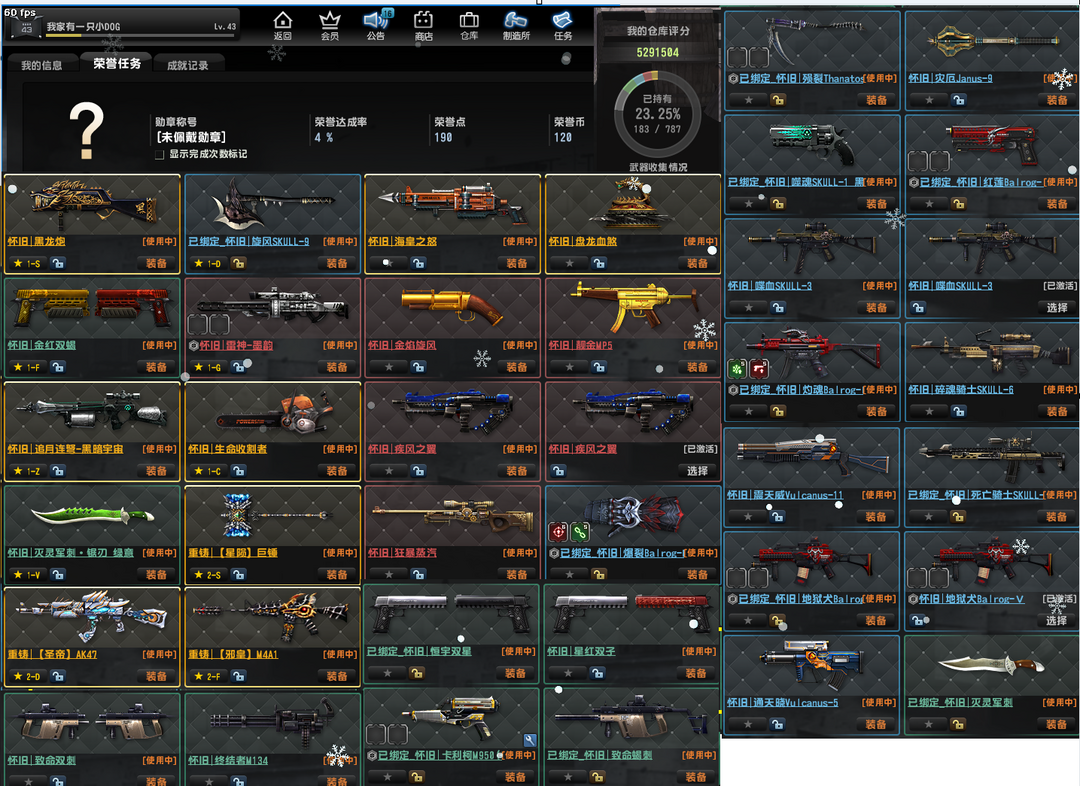Open the 怀旧|灭灵军刺·银刃 绿意 name link
The width and height of the screenshot is (1080, 786).
70,553
